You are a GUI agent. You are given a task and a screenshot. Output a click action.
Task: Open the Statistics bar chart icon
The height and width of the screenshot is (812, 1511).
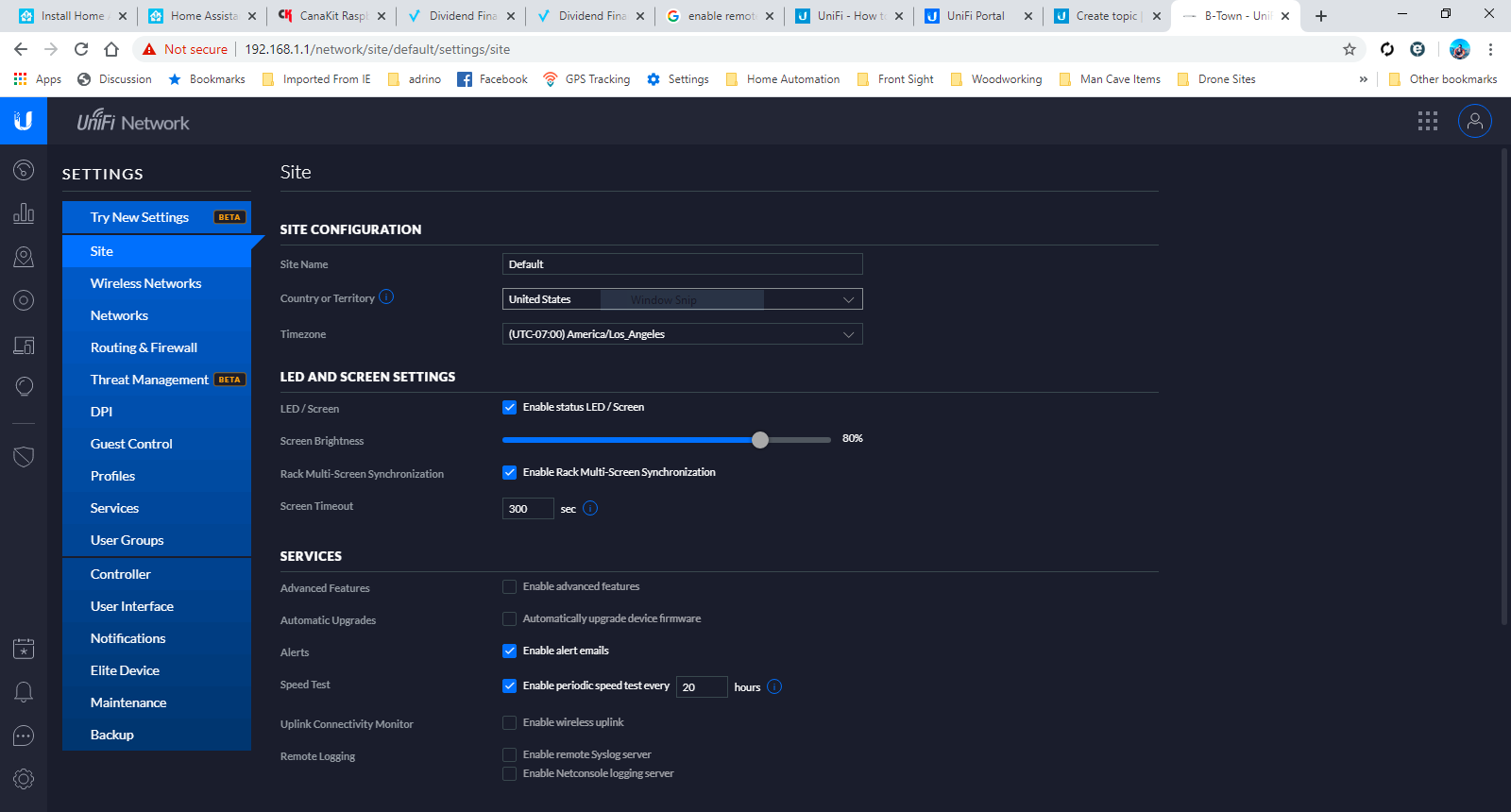pyautogui.click(x=24, y=213)
